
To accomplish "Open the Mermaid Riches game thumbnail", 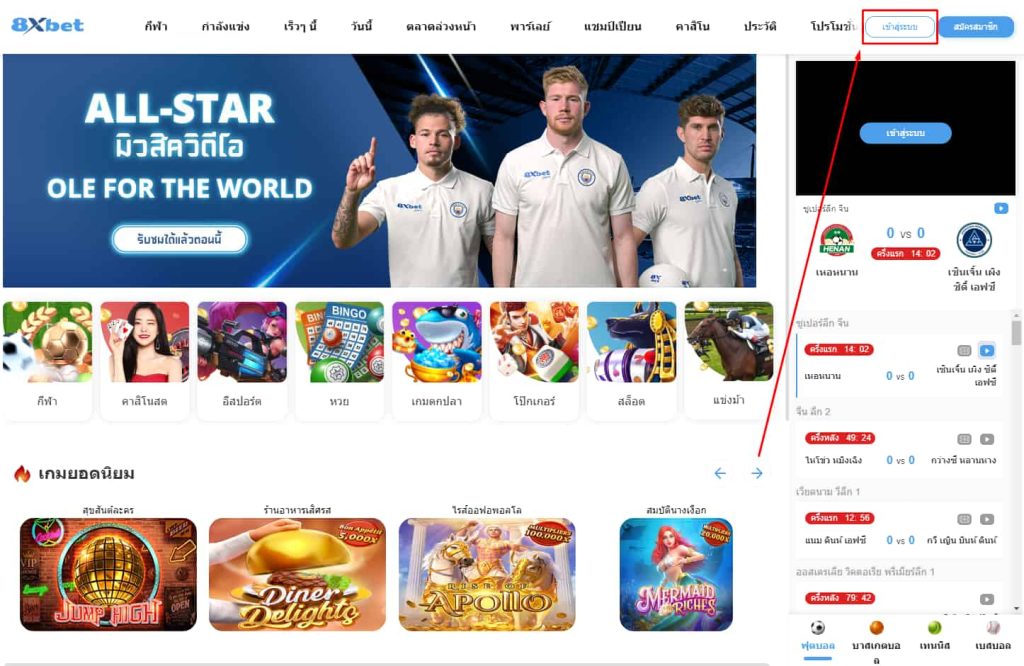I will (676, 575).
